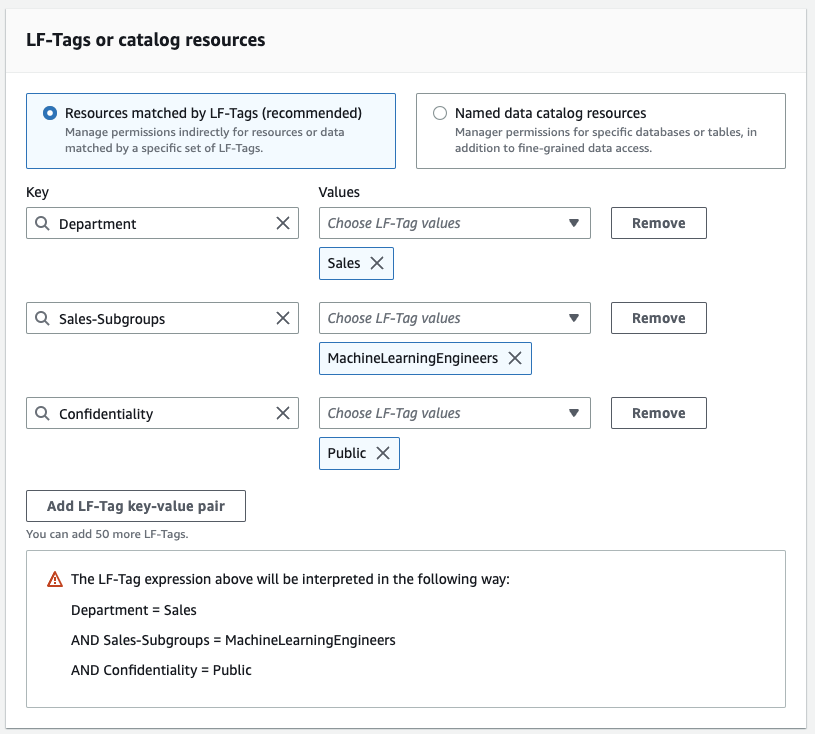Viewport: 815px width, 734px height.
Task: Click the search icon in Department field
Action: click(42, 223)
